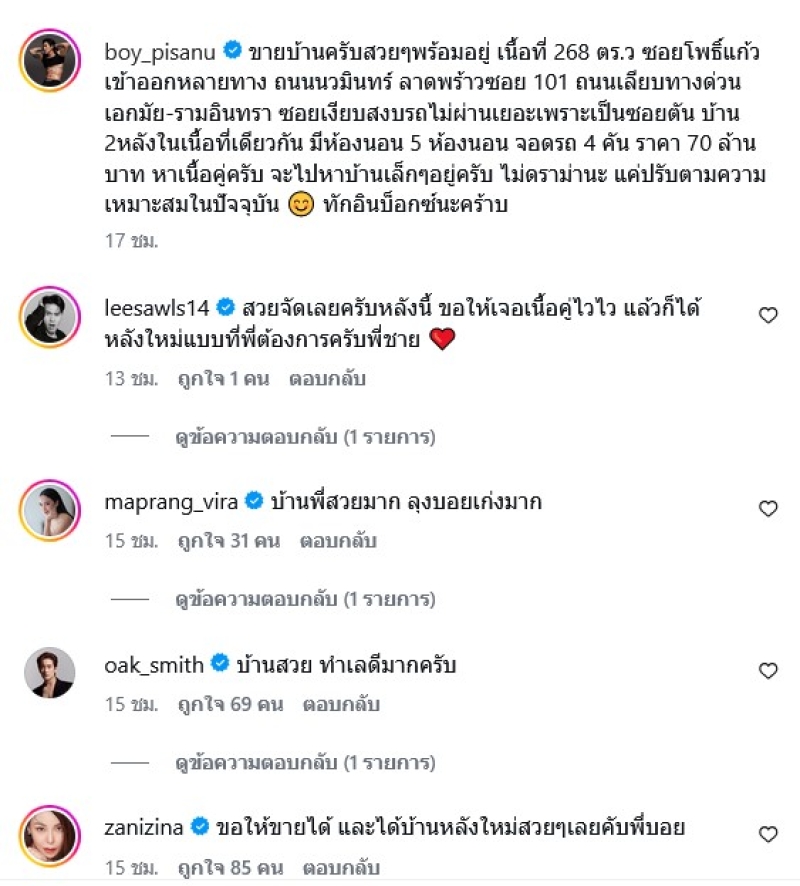Reply to maprang_vira's comment
The width and height of the screenshot is (800, 886).
pos(337,541)
